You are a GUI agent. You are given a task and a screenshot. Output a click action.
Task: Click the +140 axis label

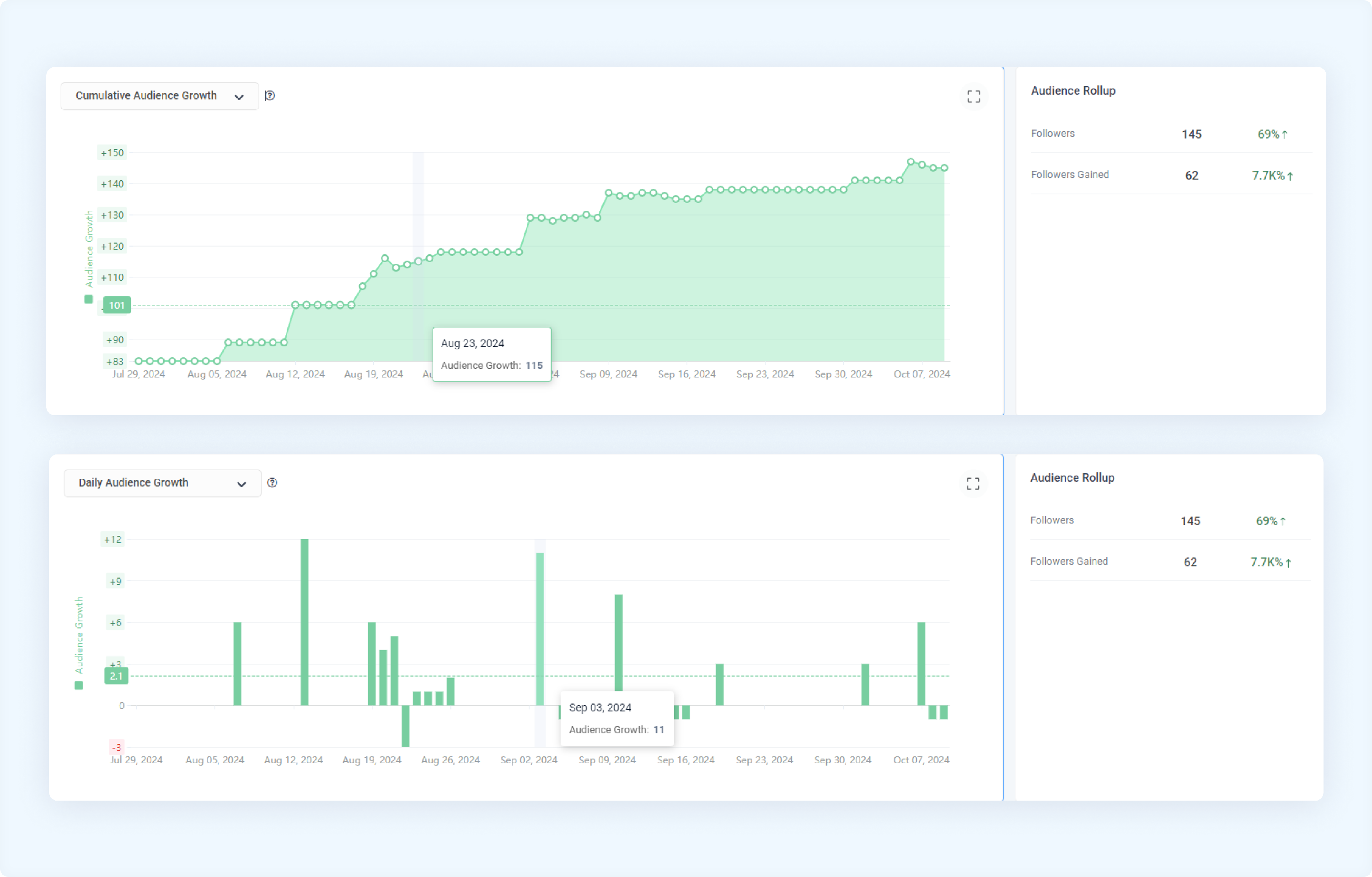112,184
